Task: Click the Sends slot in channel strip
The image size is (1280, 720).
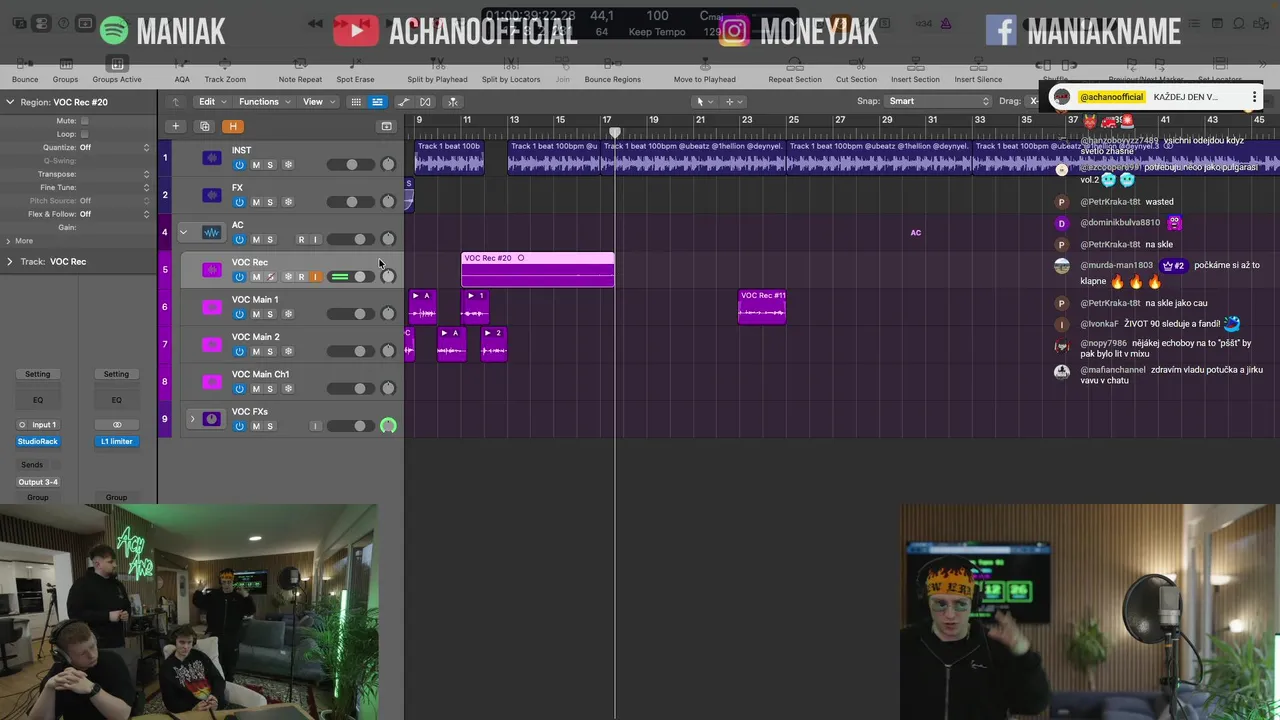Action: (x=32, y=465)
